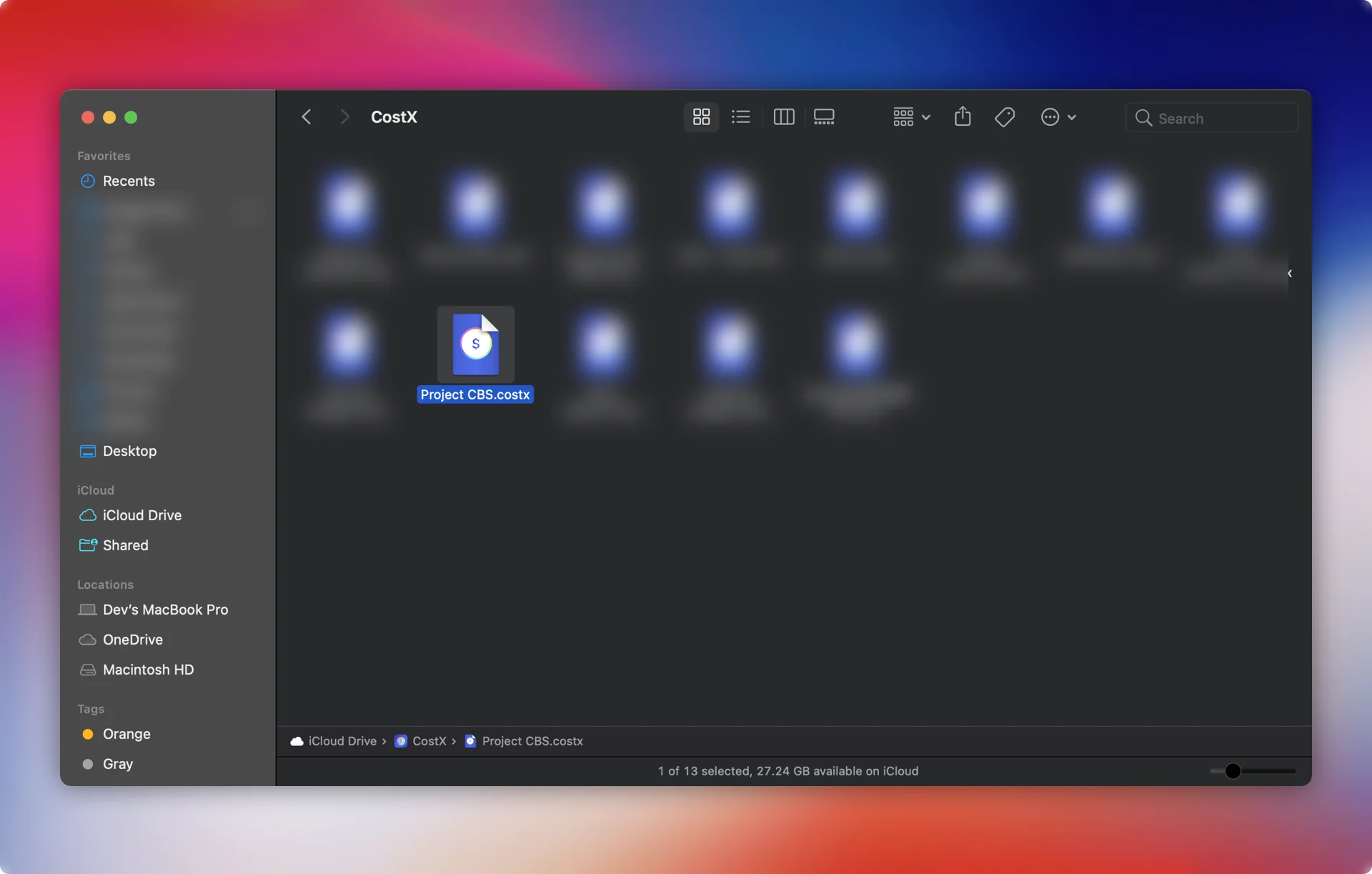Click the back navigation arrow
Screen dimensions: 1372x874
coord(307,116)
